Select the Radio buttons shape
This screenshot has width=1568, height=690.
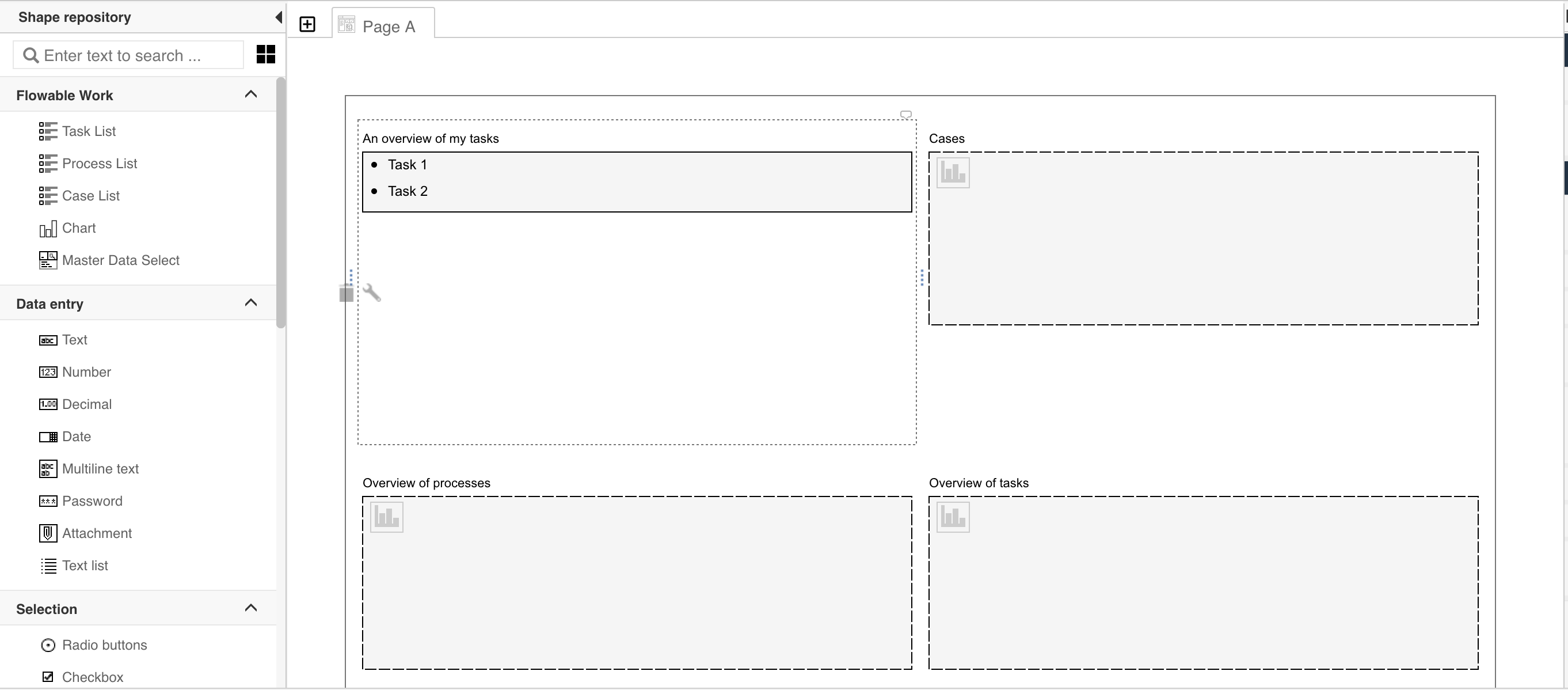(104, 644)
